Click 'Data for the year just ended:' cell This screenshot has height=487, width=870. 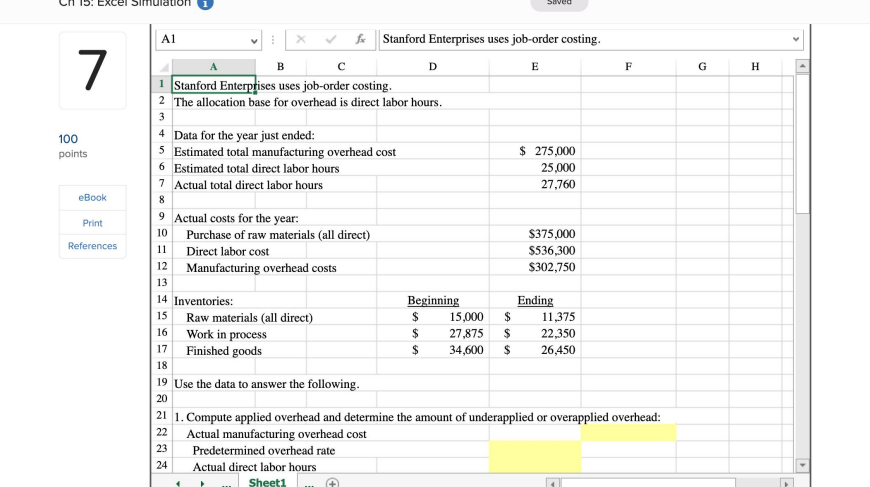pyautogui.click(x=244, y=135)
